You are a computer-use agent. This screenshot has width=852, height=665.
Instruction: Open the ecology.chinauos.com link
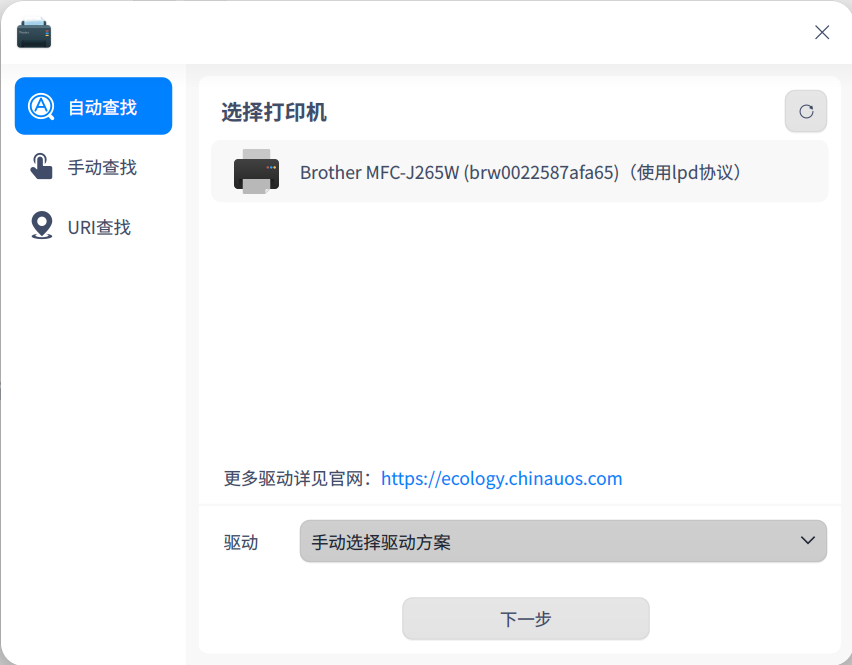click(x=502, y=478)
